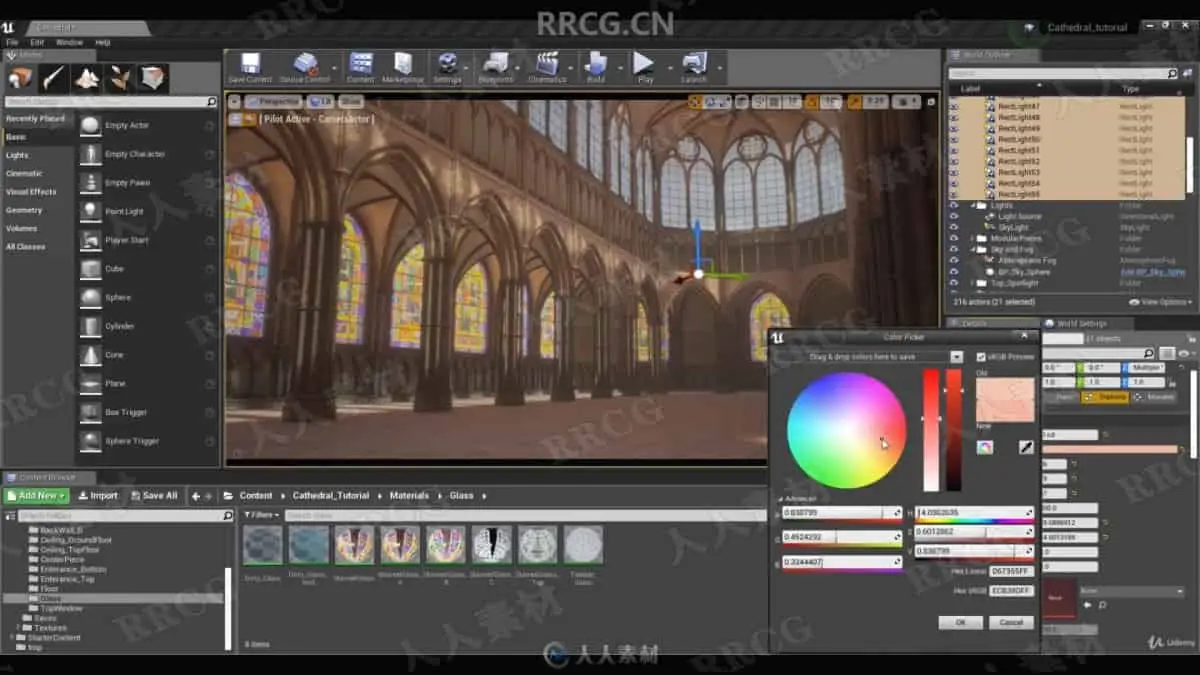1200x675 pixels.
Task: Toggle the sRGB Preview checkbox
Action: point(981,357)
